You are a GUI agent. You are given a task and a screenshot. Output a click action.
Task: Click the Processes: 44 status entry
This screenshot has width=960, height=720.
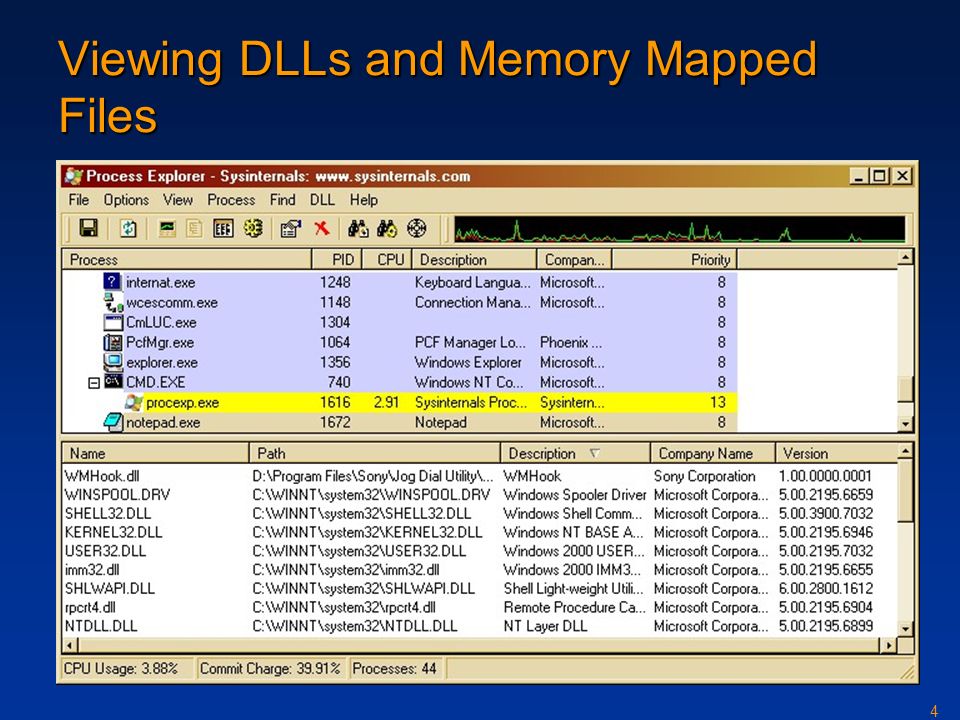pos(394,669)
